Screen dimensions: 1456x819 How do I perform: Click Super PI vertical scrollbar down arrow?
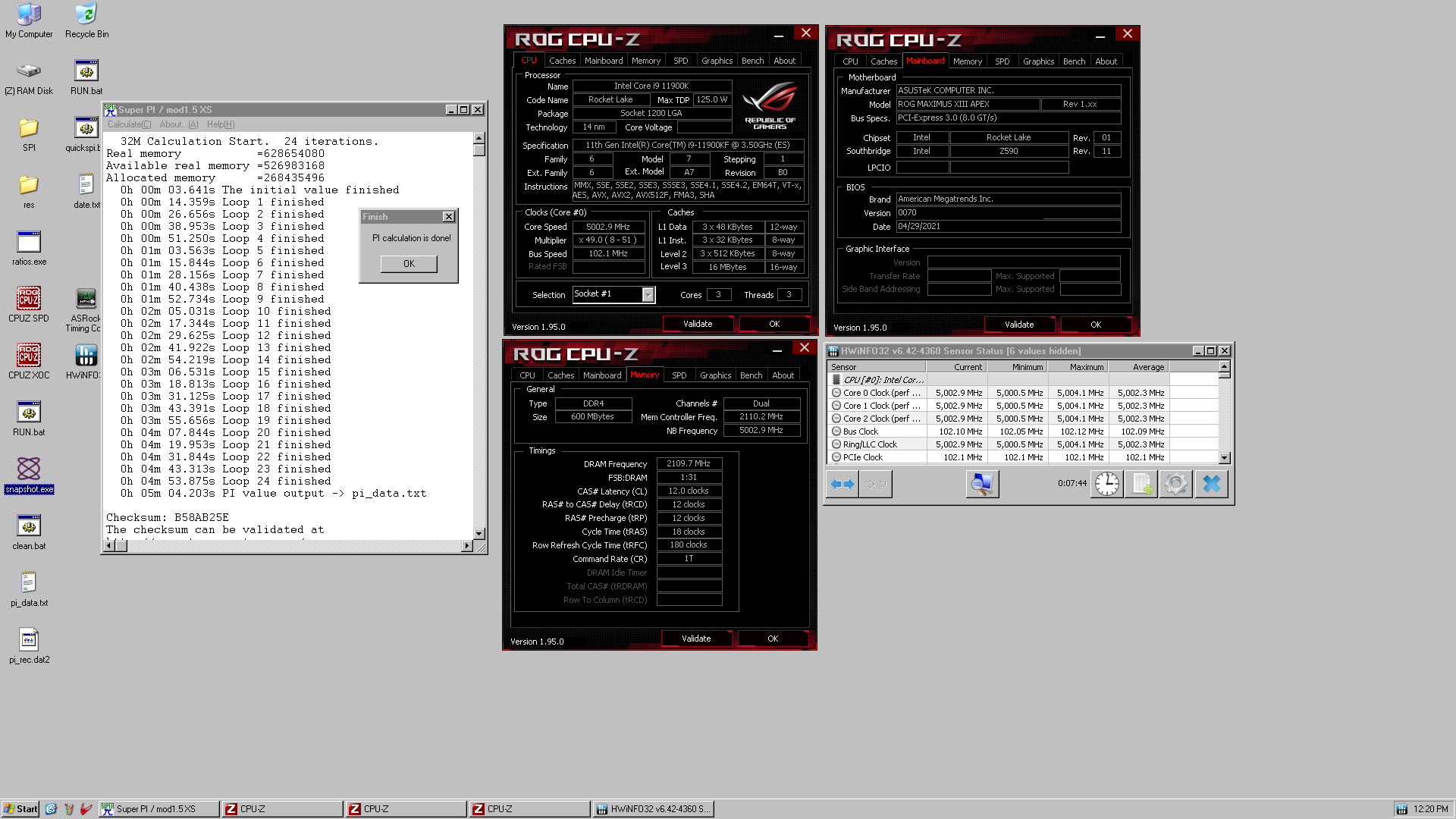click(479, 534)
